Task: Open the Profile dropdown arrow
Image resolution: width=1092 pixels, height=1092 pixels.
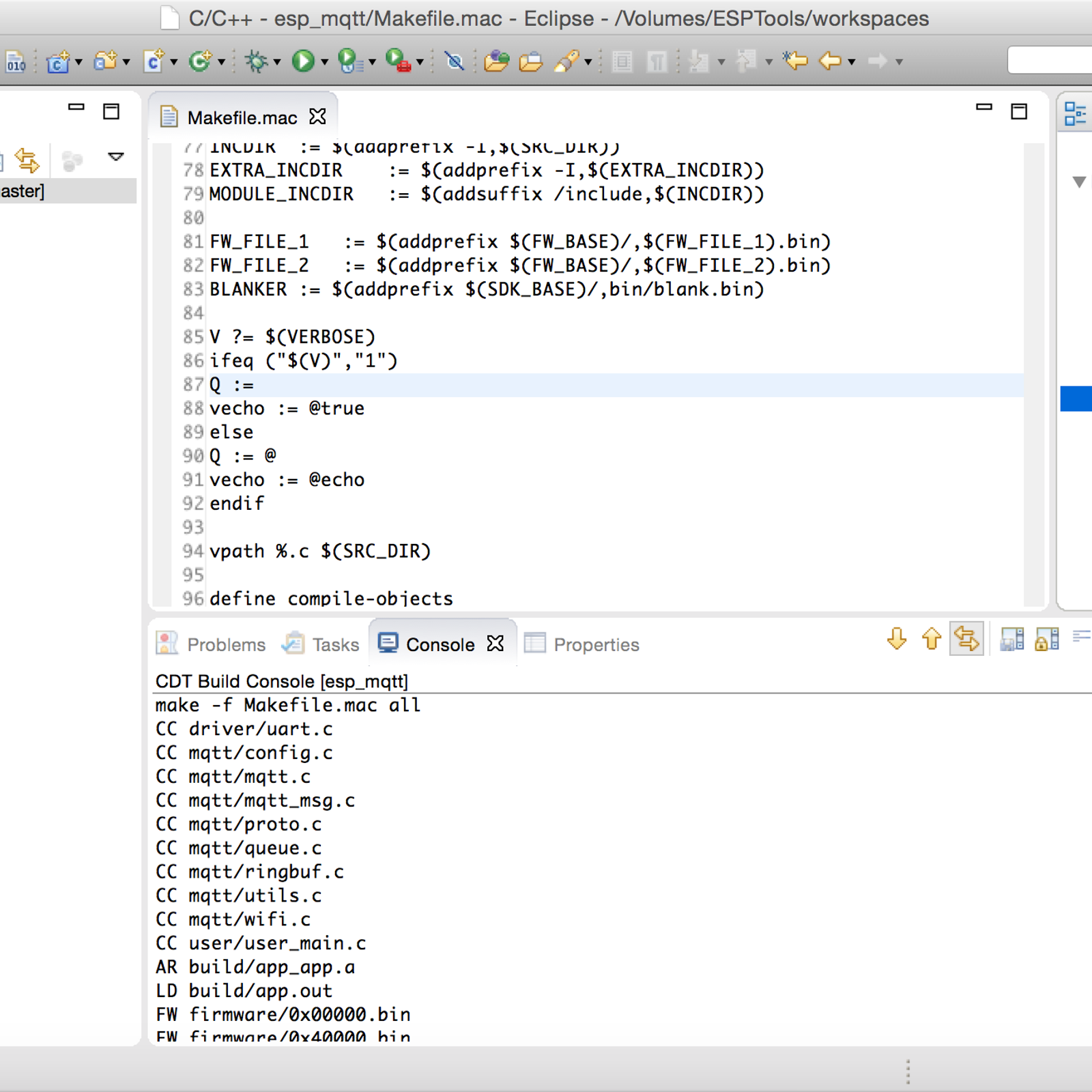Action: pyautogui.click(x=373, y=63)
